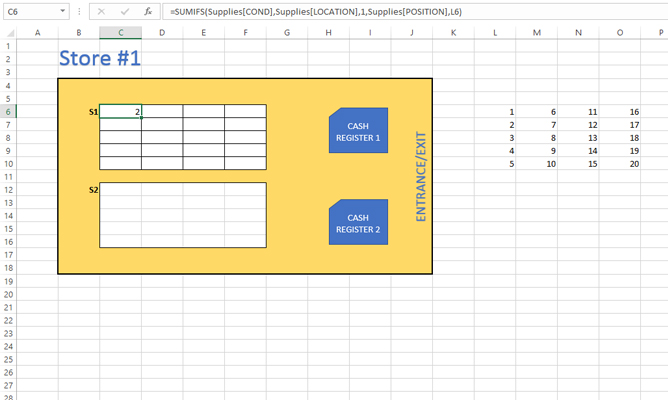Click the Insert Function fx icon
Screen dimensions: 668x400
148,12
